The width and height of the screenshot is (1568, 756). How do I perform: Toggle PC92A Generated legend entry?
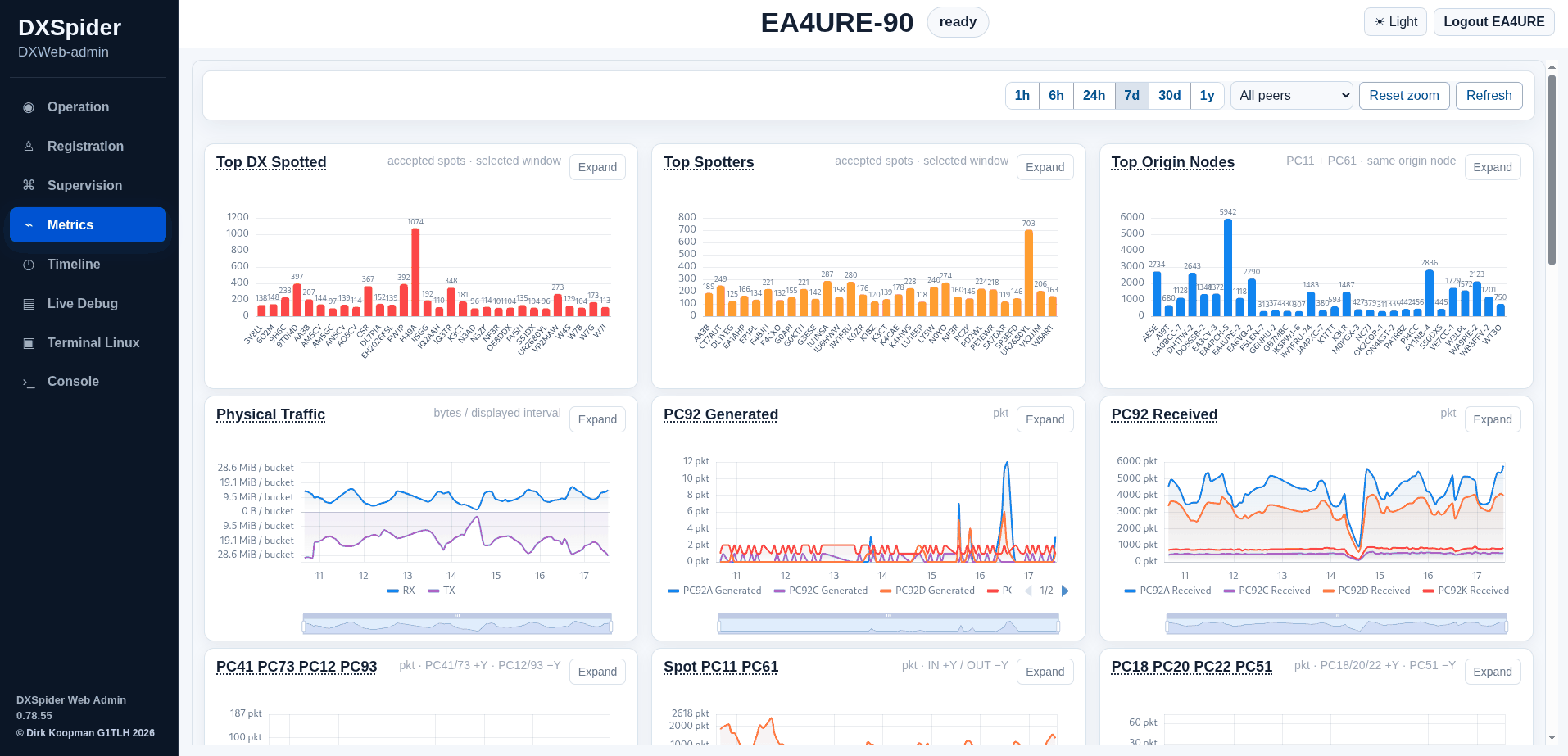coord(714,591)
